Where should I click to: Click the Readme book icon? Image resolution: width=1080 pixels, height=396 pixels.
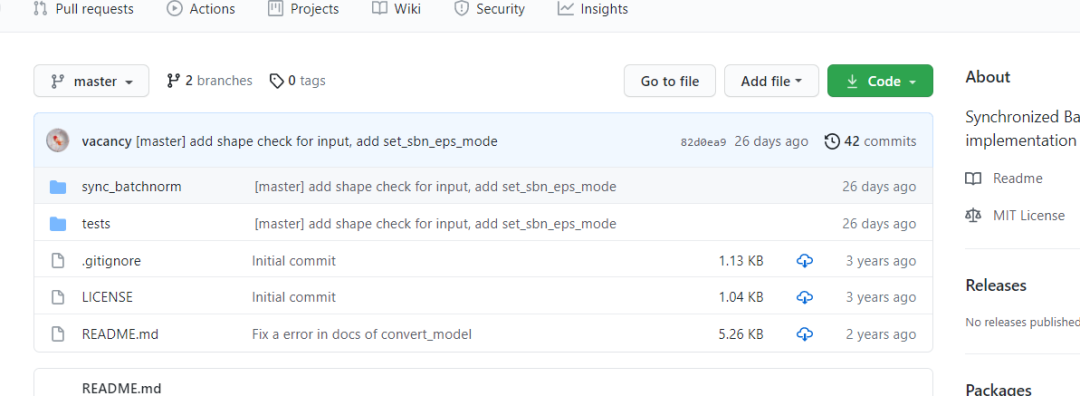(x=973, y=178)
